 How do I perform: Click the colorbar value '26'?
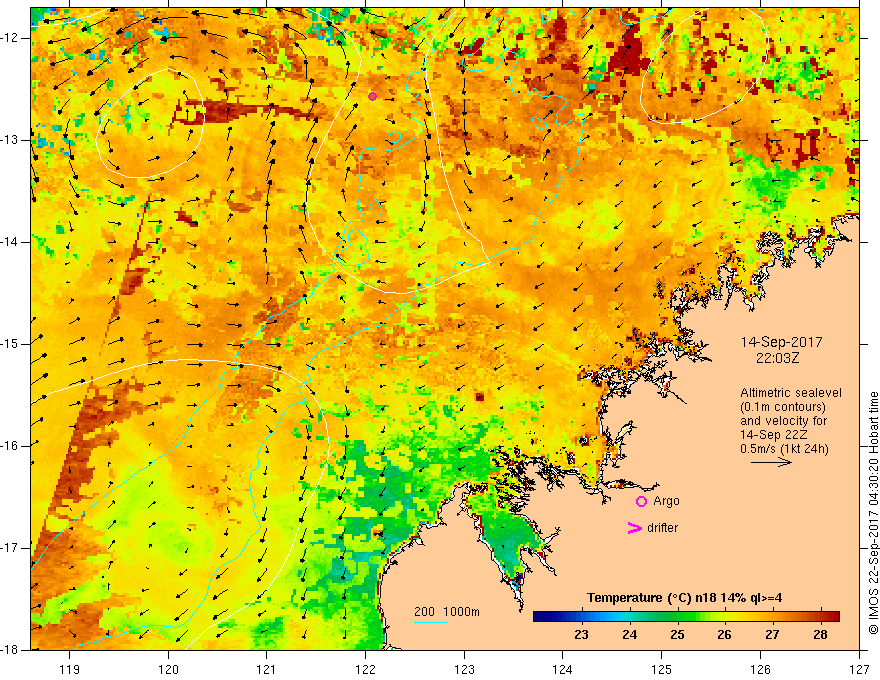[725, 635]
